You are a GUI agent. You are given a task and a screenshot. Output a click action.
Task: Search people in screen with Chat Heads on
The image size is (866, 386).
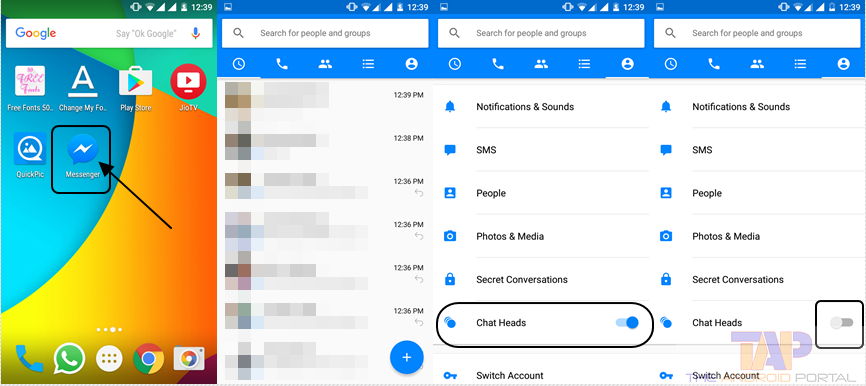tap(541, 33)
